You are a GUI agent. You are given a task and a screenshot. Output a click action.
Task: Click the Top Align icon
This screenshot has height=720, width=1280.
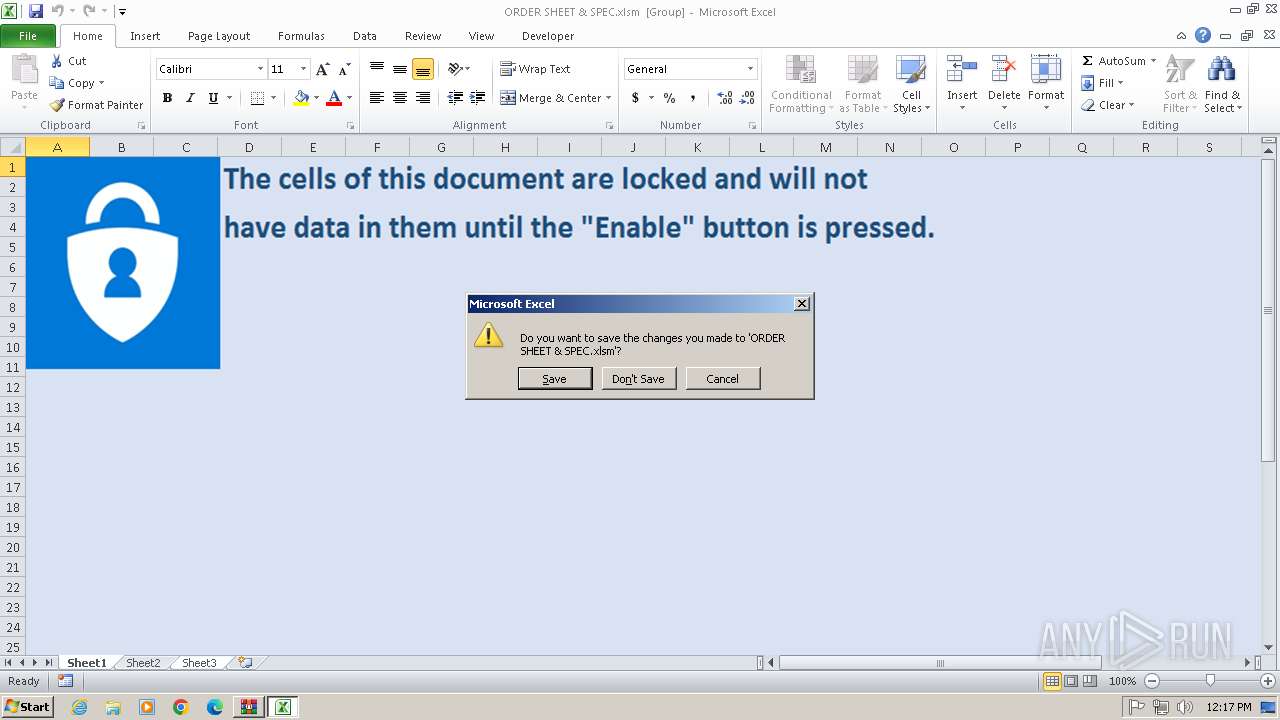377,69
